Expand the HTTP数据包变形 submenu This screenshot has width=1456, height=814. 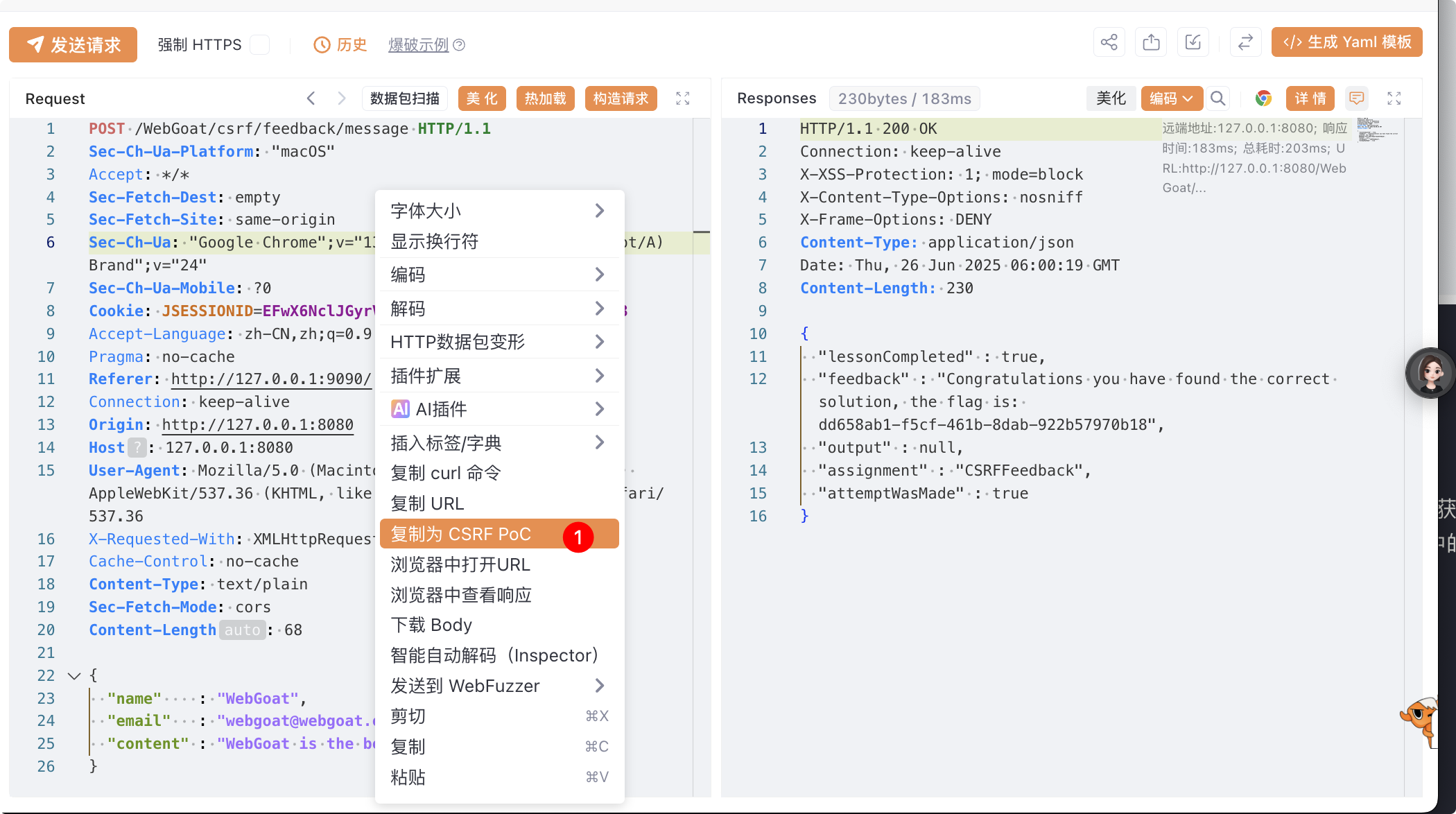(499, 342)
